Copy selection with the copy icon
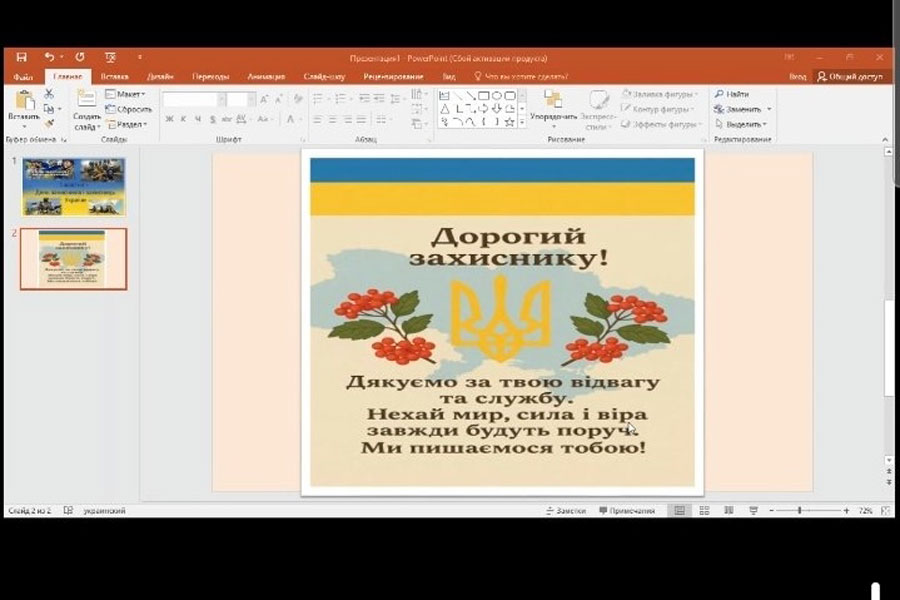Screen dimensions: 900x600 (x=49, y=109)
